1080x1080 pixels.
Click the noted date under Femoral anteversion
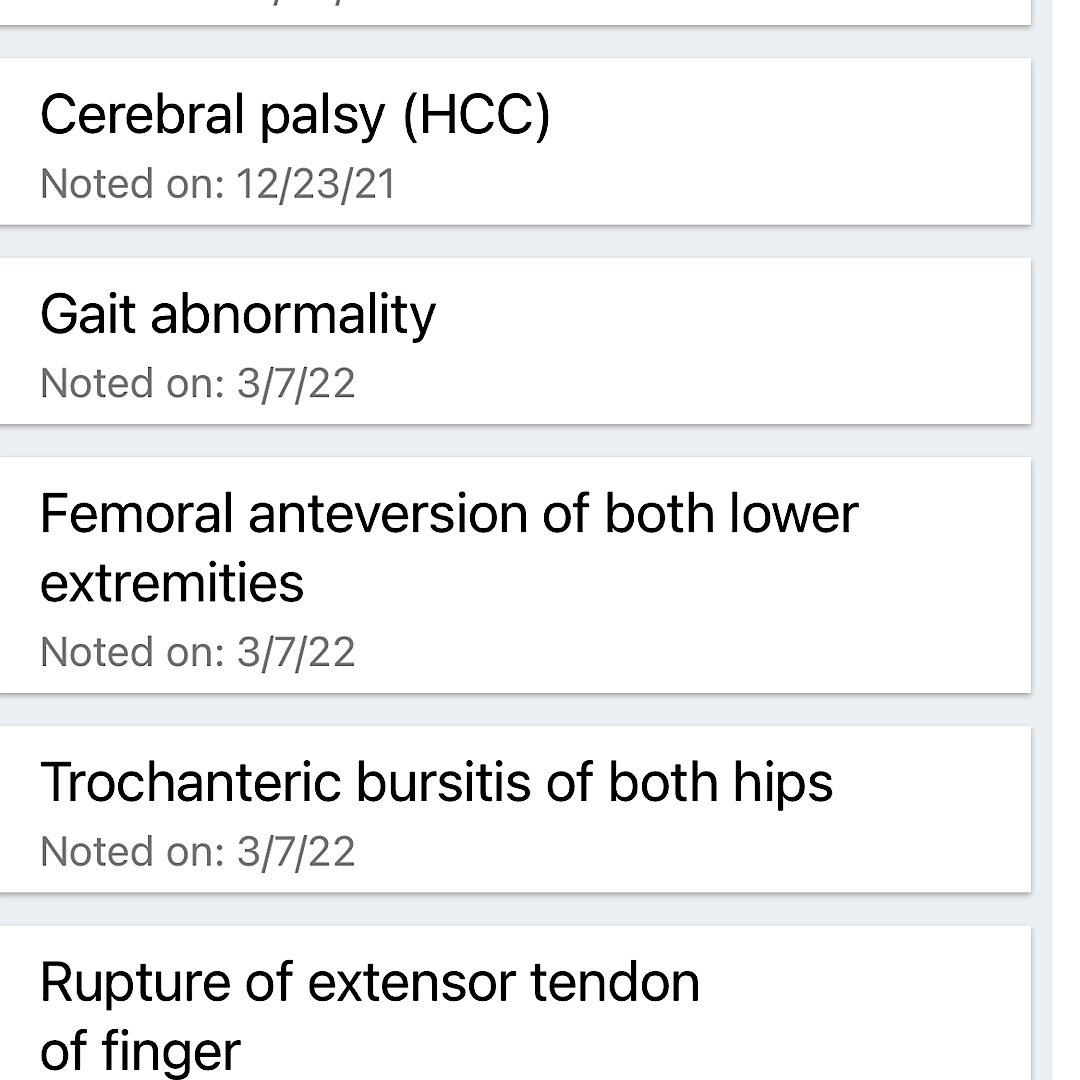click(x=197, y=653)
